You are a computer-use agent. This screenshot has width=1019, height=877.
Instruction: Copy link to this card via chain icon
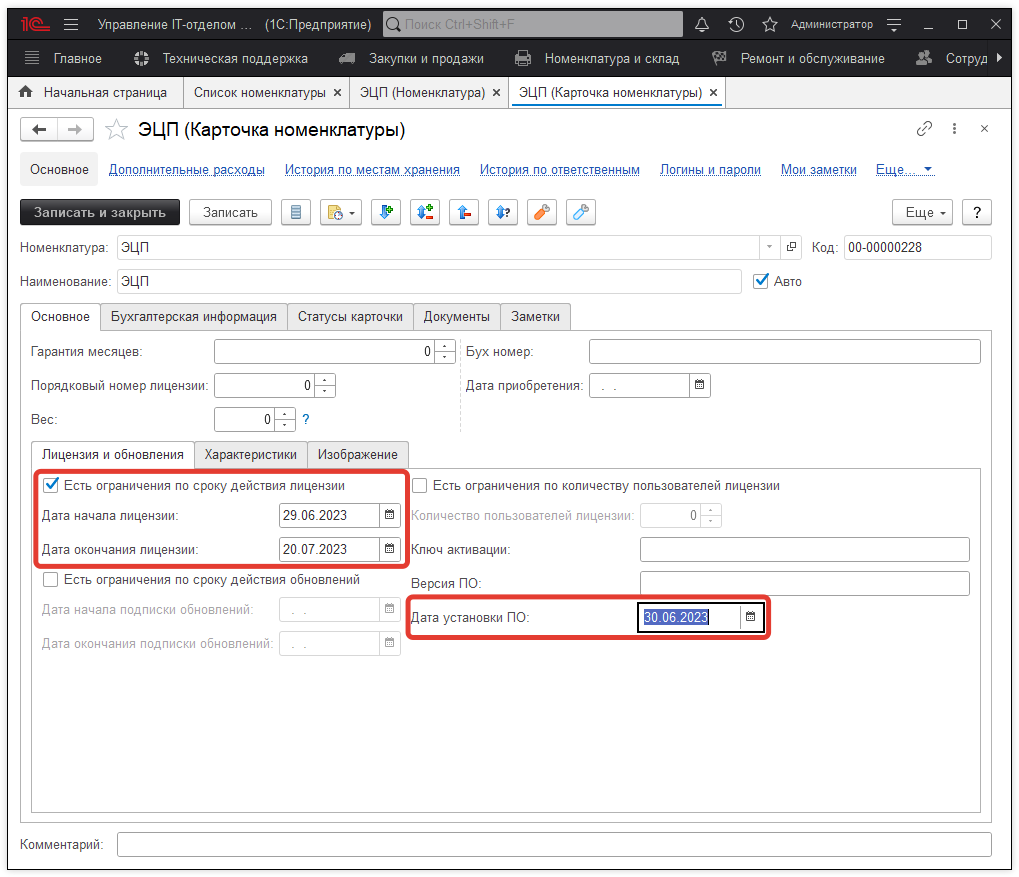pos(924,129)
